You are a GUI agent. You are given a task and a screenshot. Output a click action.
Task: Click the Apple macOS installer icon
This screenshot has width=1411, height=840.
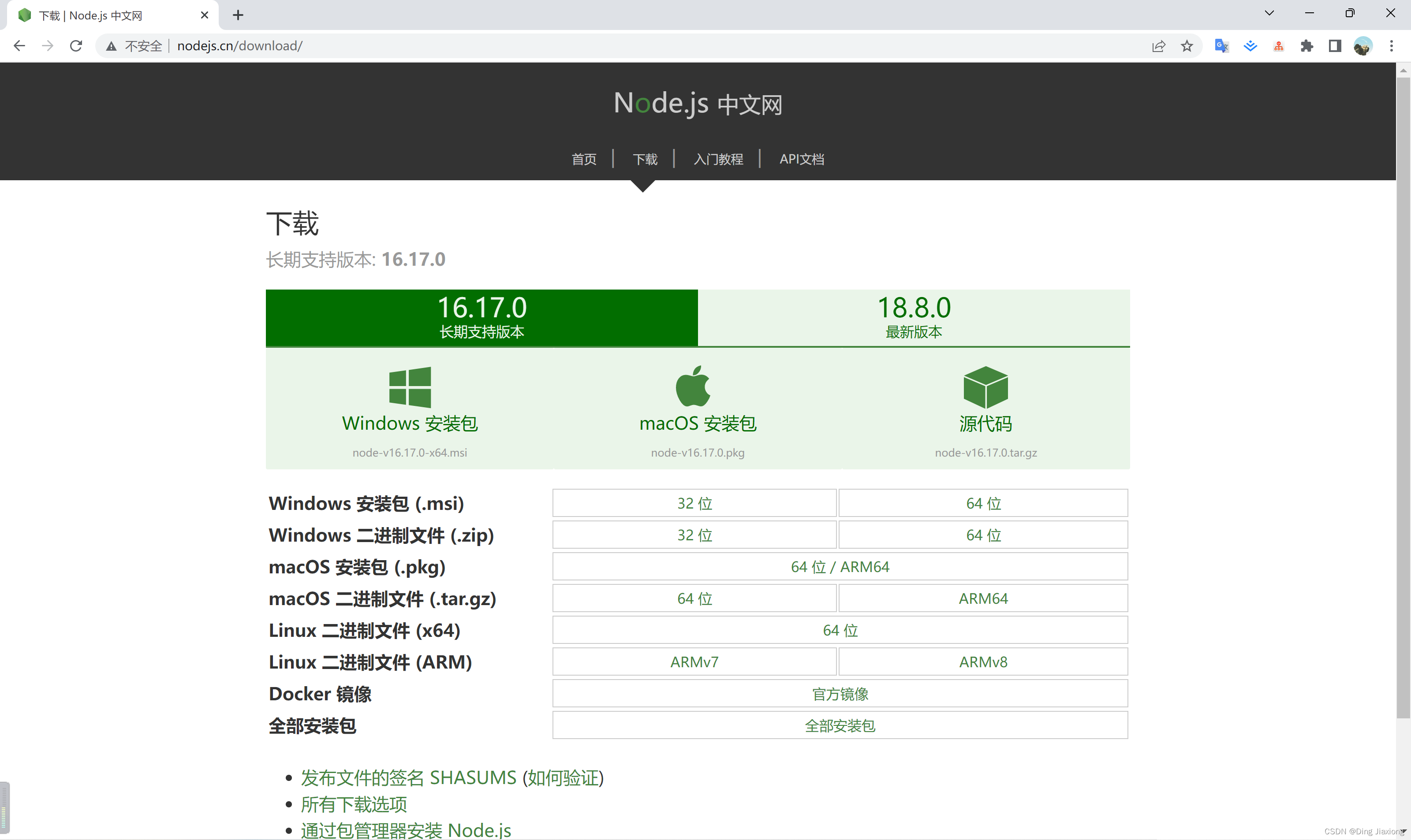[692, 387]
